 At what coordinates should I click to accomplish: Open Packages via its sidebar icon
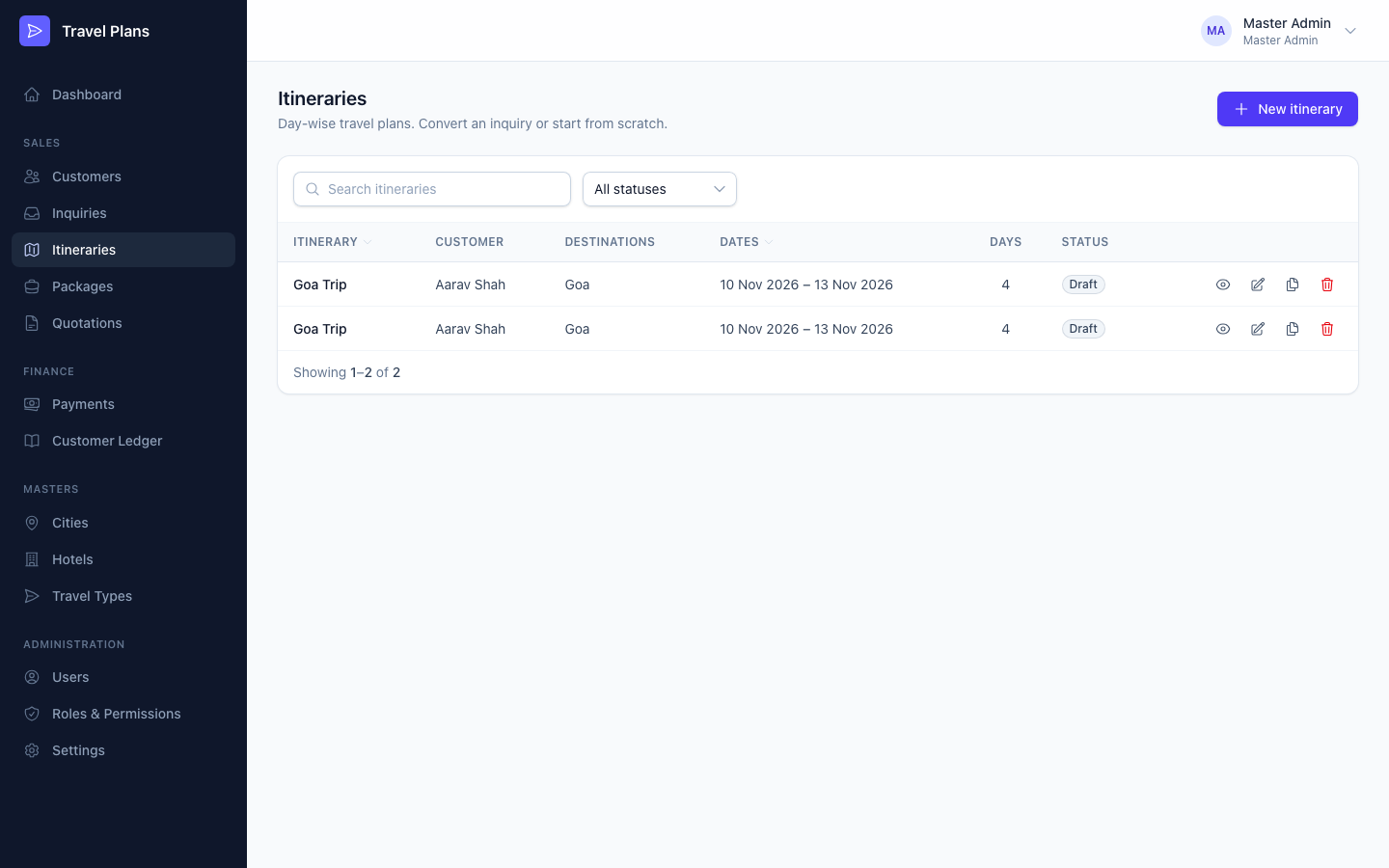(x=32, y=286)
